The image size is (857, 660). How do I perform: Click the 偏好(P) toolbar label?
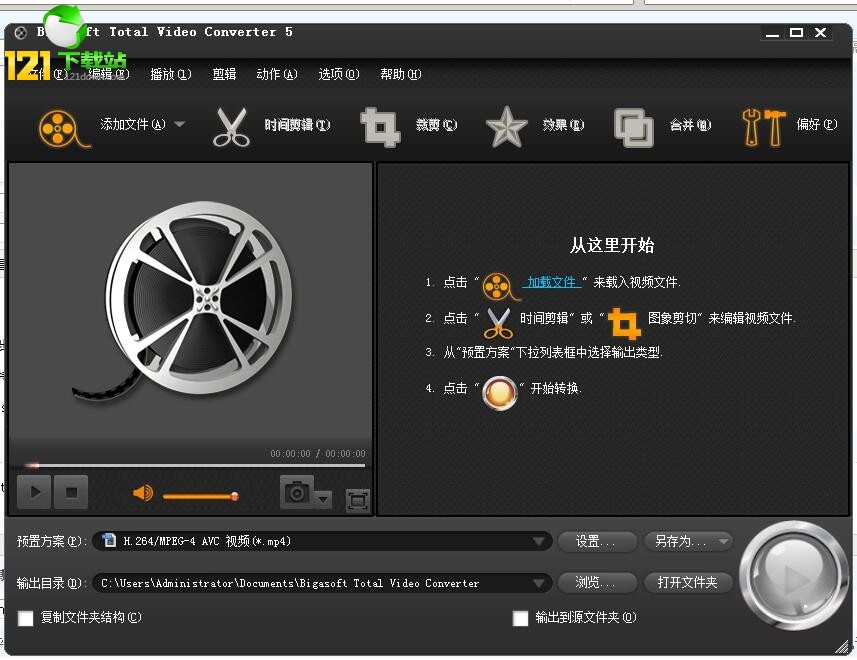tap(817, 125)
